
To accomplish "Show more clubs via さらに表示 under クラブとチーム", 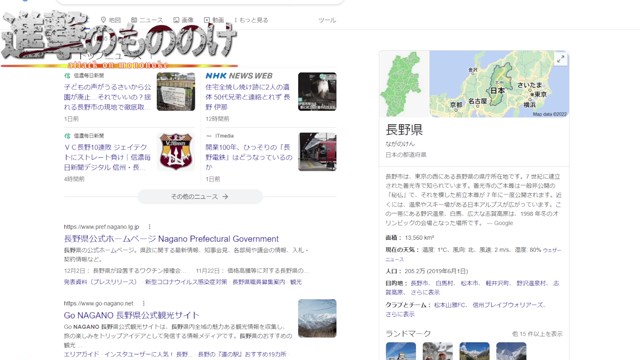I will 400,314.
